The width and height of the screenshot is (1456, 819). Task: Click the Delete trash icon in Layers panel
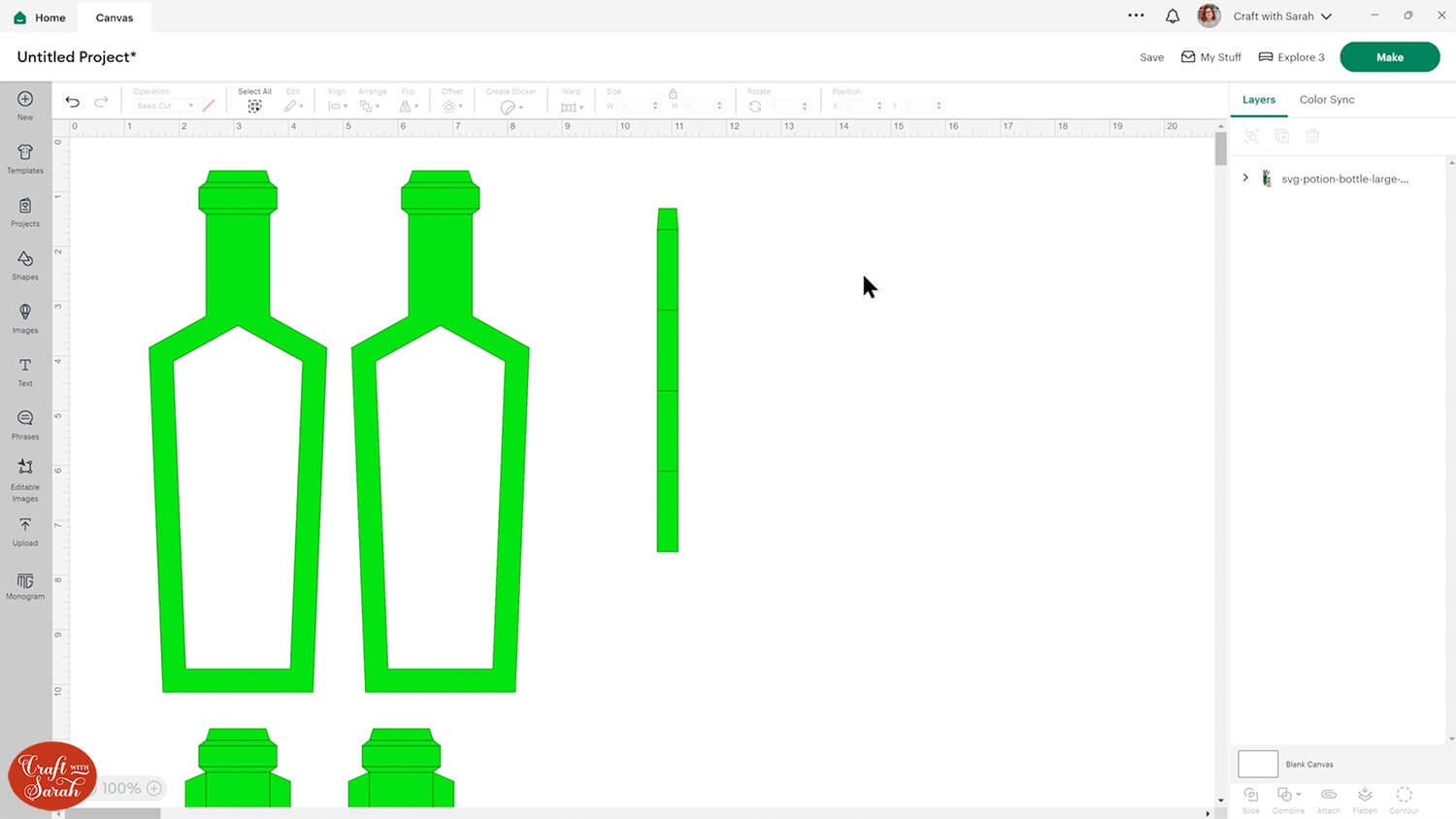tap(1312, 137)
